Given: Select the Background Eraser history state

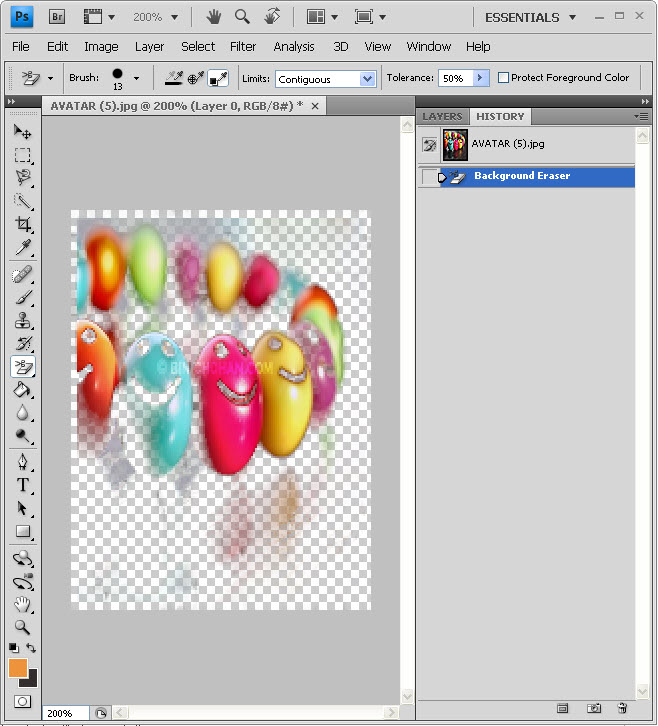Looking at the screenshot, I should (x=522, y=177).
